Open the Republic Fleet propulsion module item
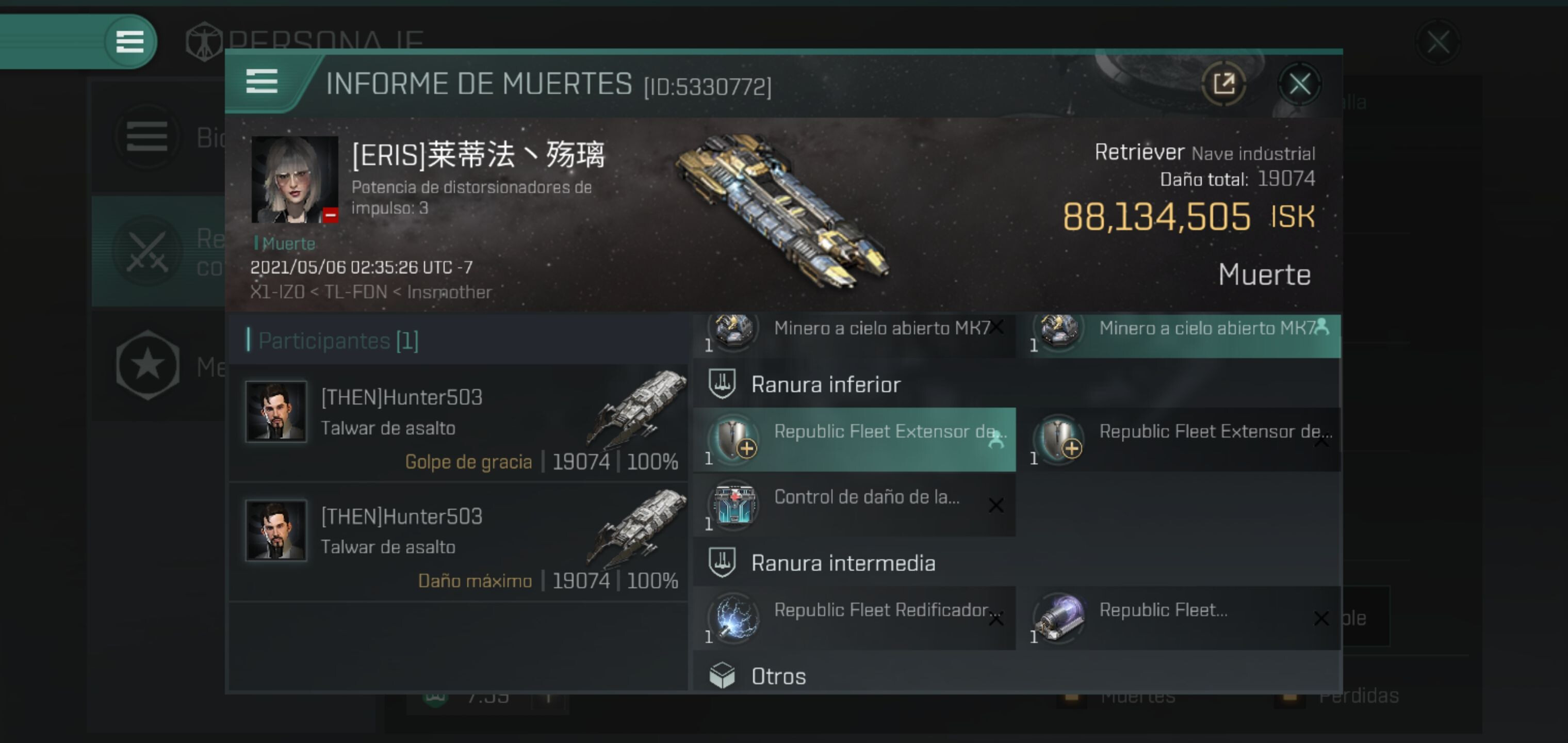 pyautogui.click(x=1182, y=618)
